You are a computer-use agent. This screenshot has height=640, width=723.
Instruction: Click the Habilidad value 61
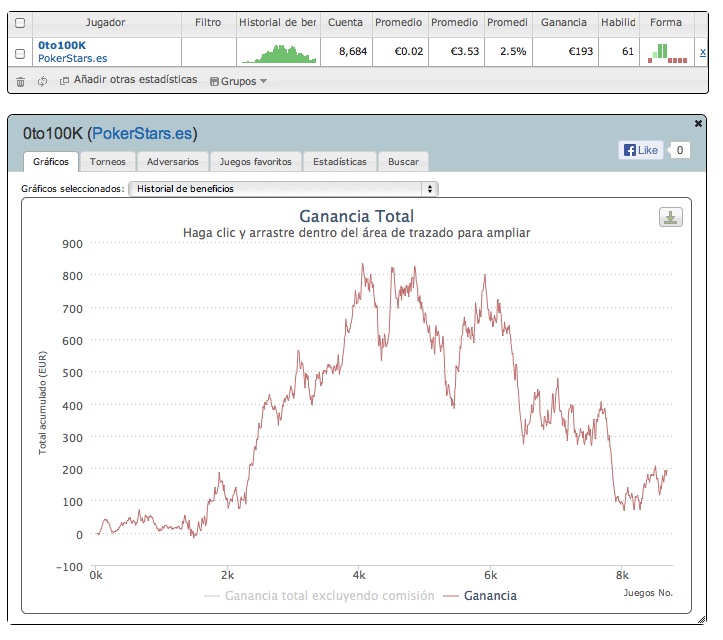628,51
